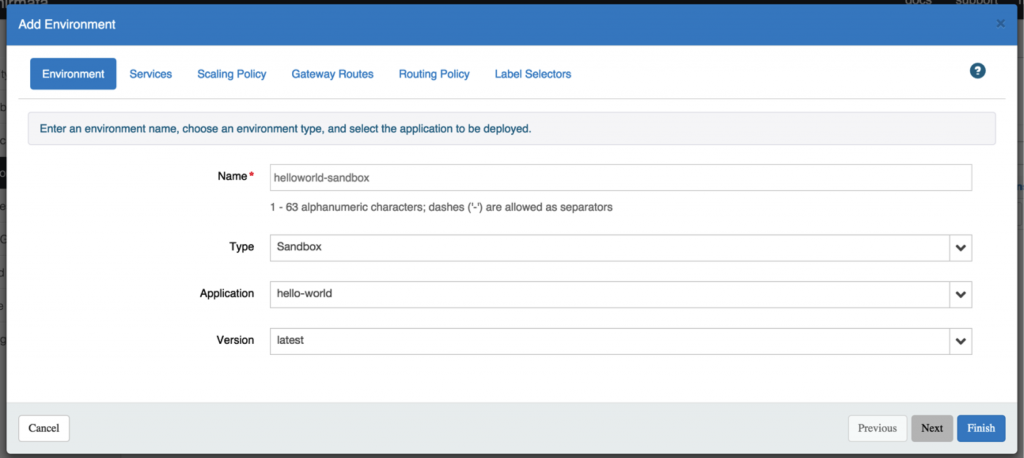The width and height of the screenshot is (1024, 458).
Task: Click the Sandbox type selection box
Action: click(609, 248)
